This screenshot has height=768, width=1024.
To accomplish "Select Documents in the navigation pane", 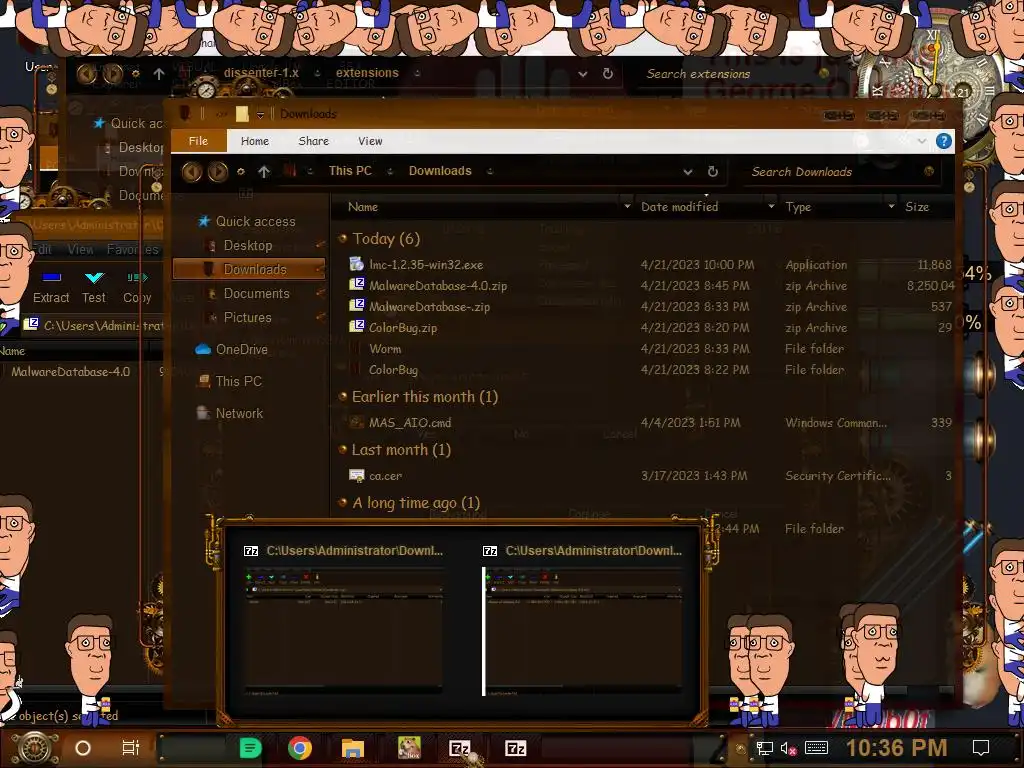I will click(x=257, y=293).
